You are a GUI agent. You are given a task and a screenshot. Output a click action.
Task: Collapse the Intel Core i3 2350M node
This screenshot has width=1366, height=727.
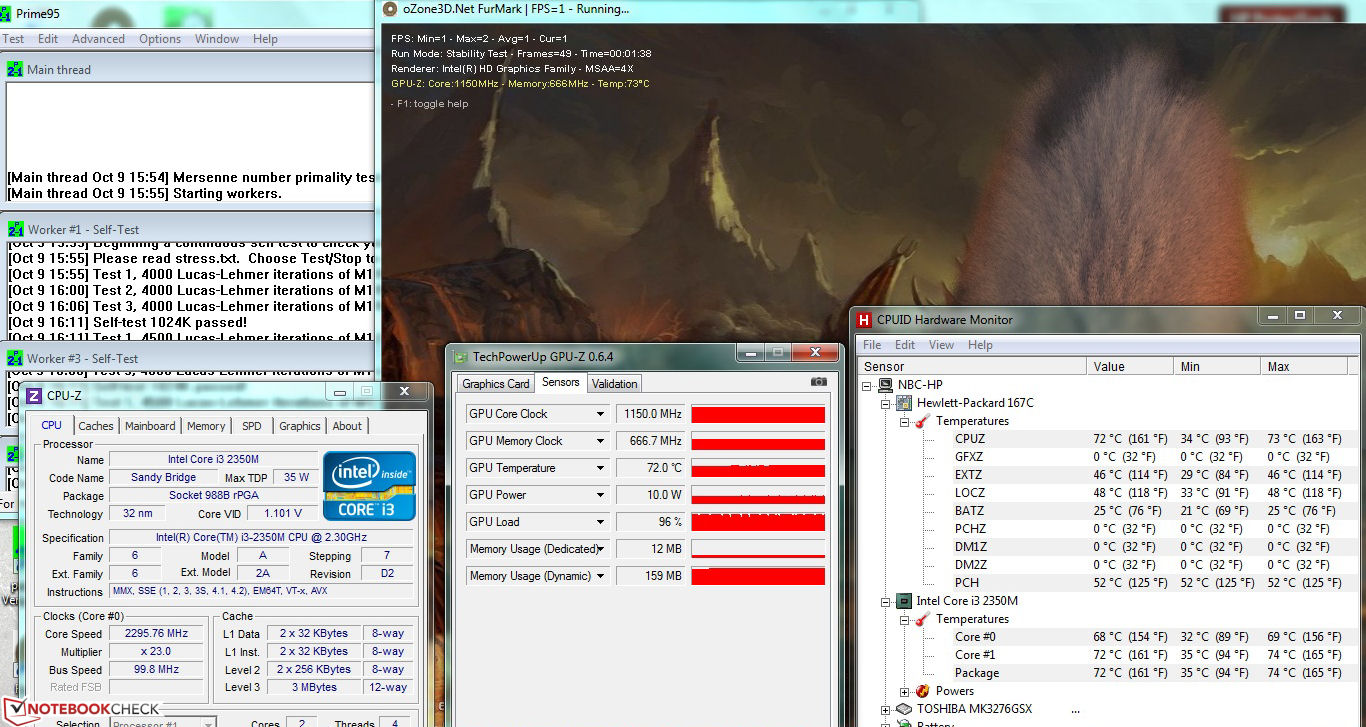coord(886,602)
